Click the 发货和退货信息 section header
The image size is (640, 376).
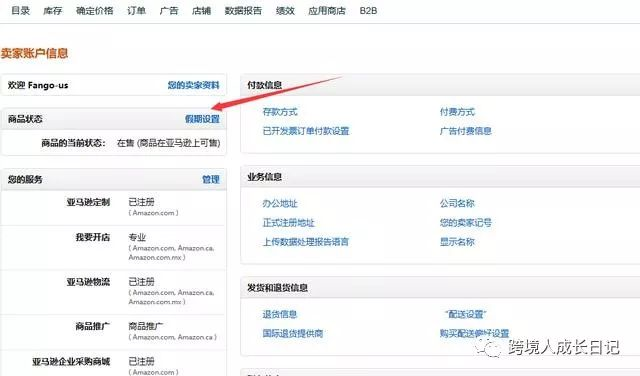pyautogui.click(x=277, y=287)
